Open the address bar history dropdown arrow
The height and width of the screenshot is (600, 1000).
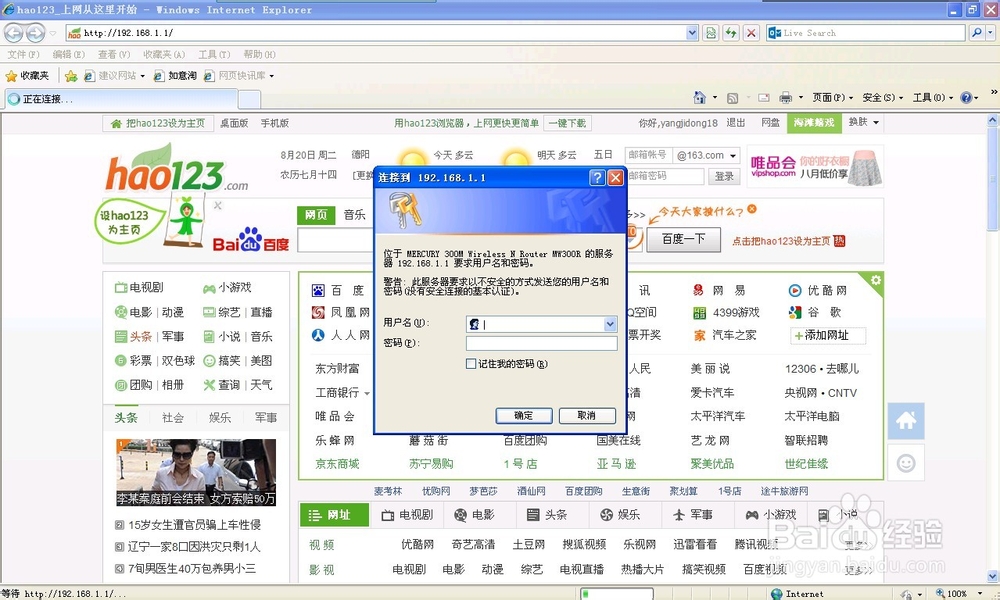coord(692,32)
